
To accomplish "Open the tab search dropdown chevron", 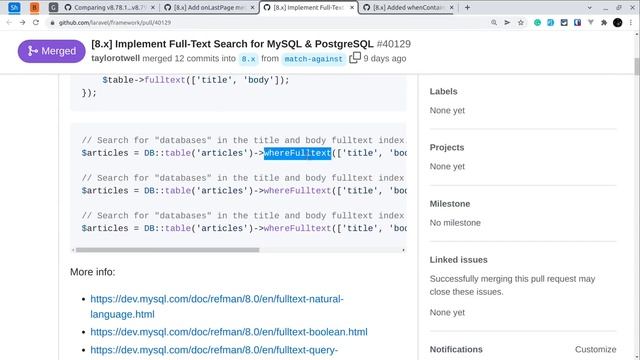I will [x=589, y=8].
